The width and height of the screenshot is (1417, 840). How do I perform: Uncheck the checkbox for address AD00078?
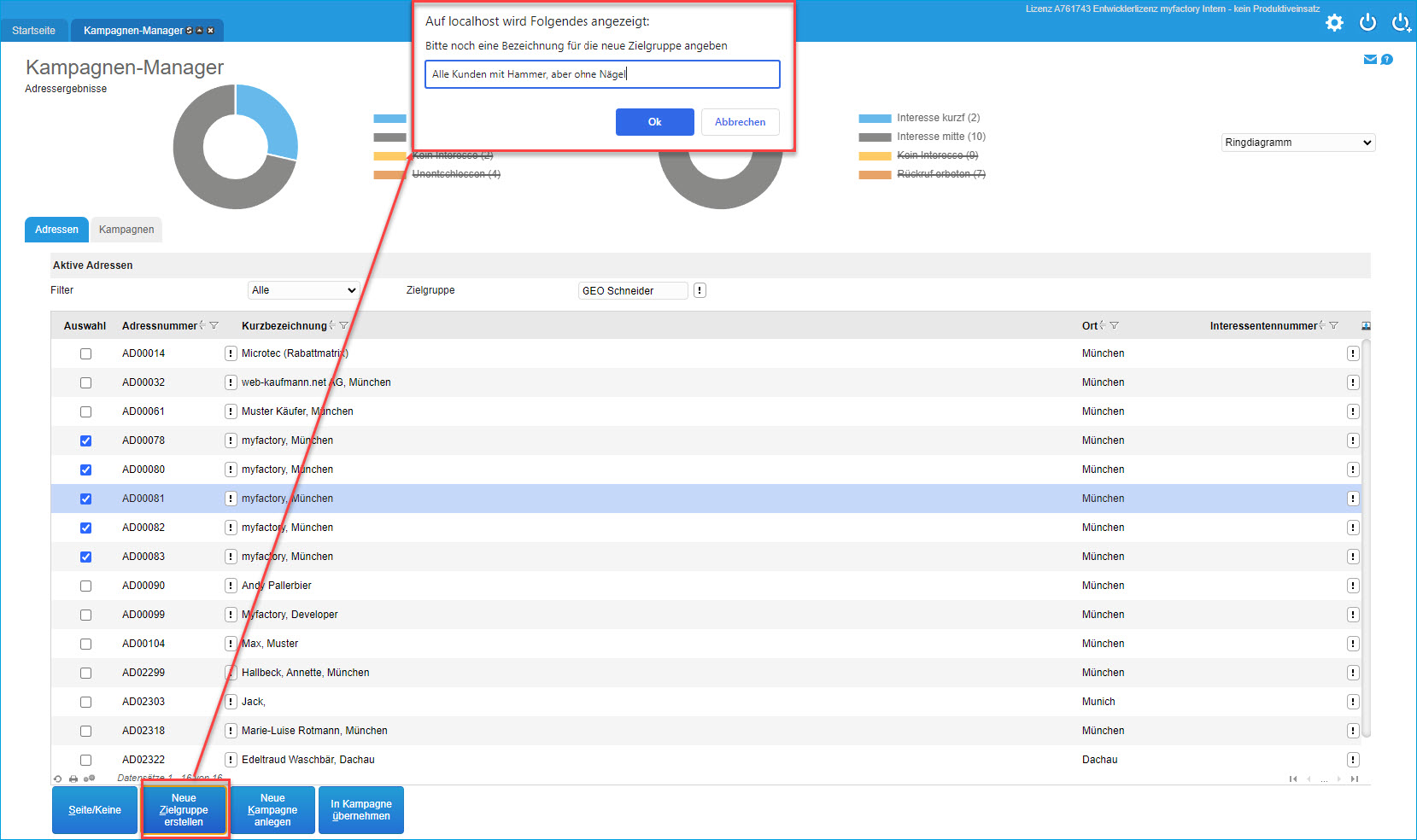(x=85, y=440)
